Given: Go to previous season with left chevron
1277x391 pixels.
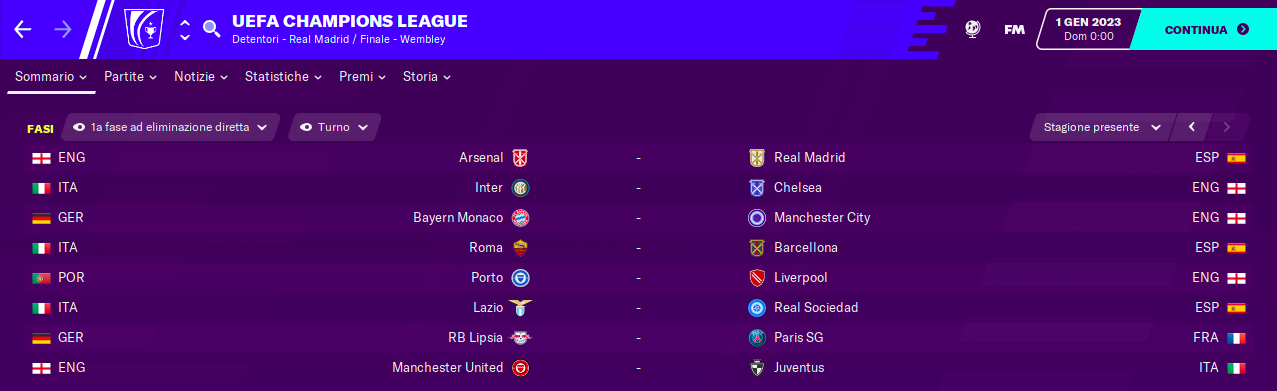Looking at the screenshot, I should coord(1191,127).
